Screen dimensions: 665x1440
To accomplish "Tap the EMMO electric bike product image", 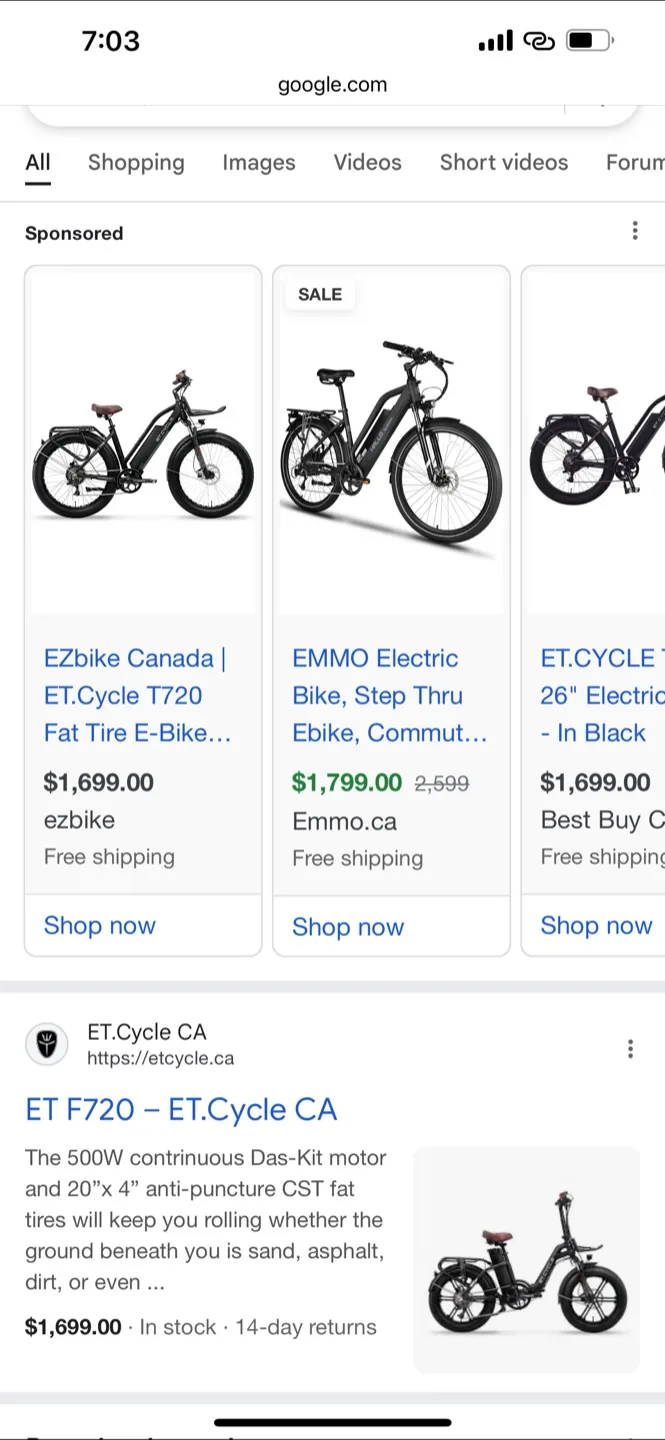I will [391, 440].
